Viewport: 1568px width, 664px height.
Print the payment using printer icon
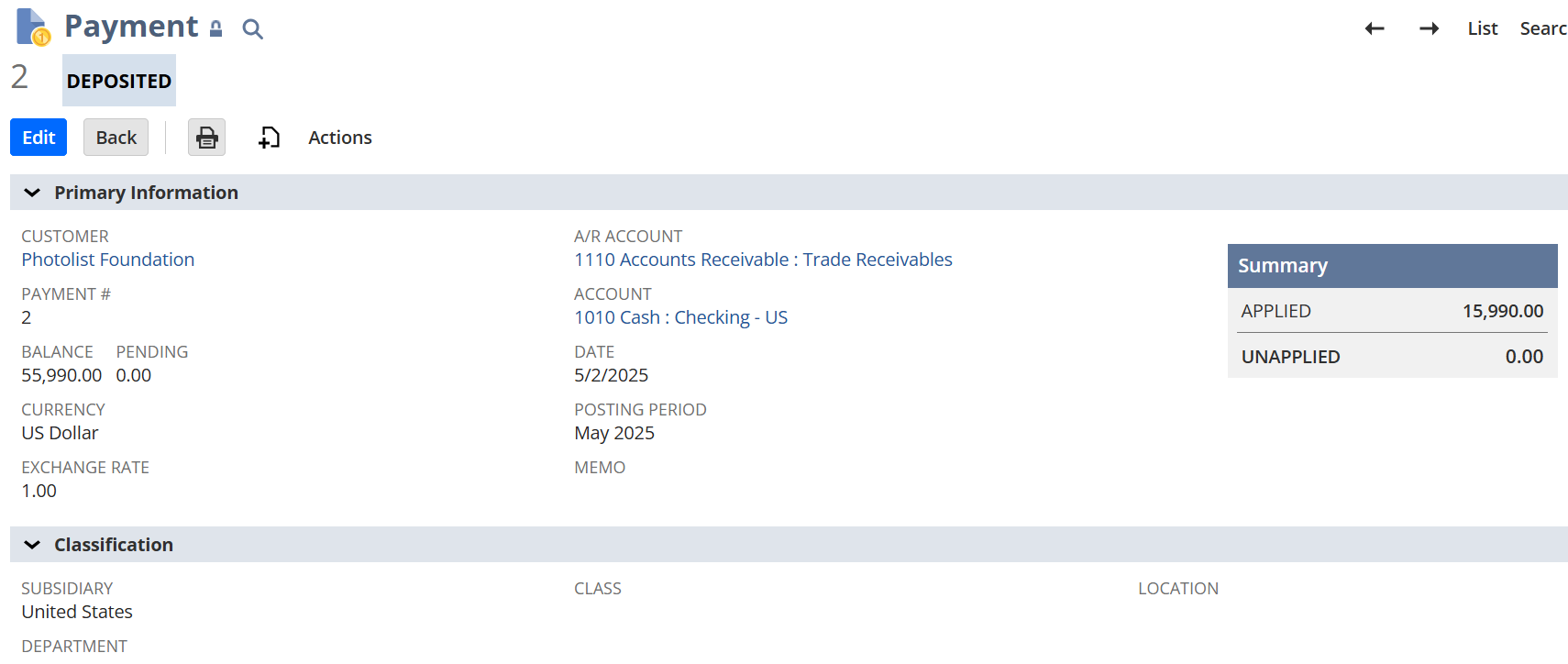click(x=206, y=138)
